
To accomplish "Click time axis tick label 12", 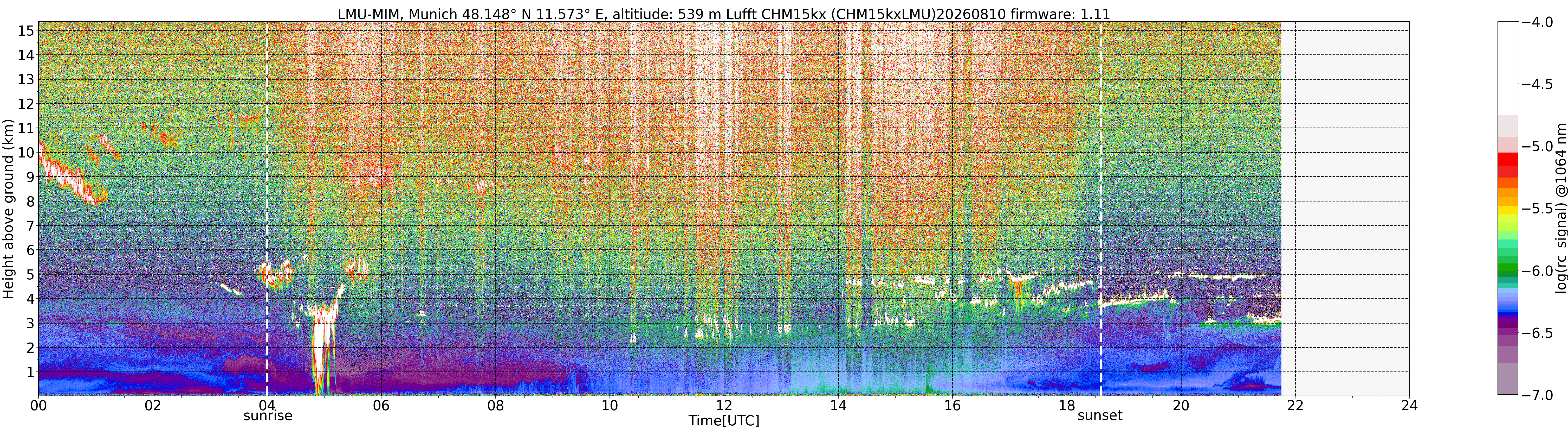I will pyautogui.click(x=724, y=406).
